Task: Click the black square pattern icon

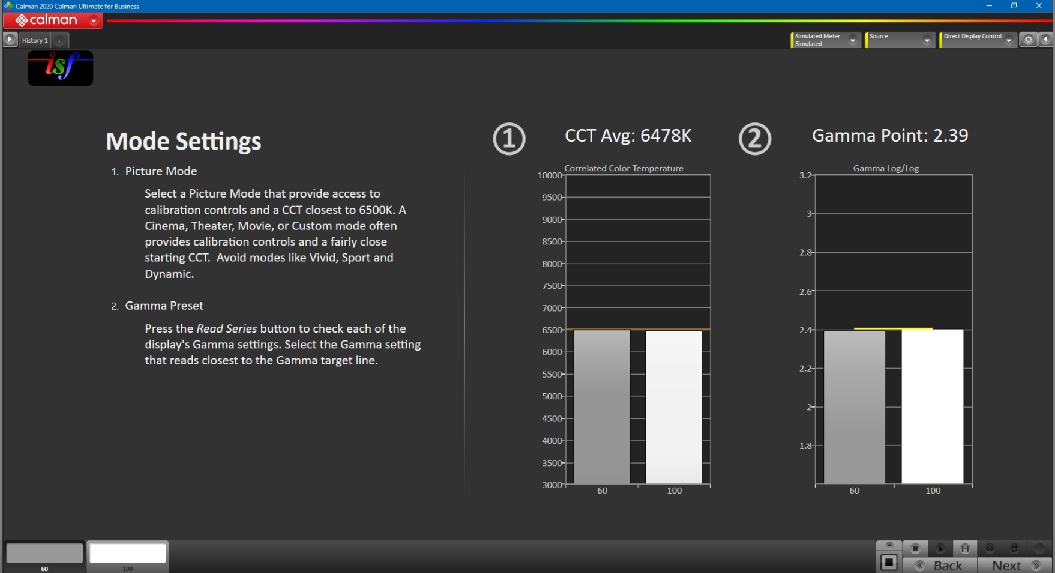Action: (889, 562)
